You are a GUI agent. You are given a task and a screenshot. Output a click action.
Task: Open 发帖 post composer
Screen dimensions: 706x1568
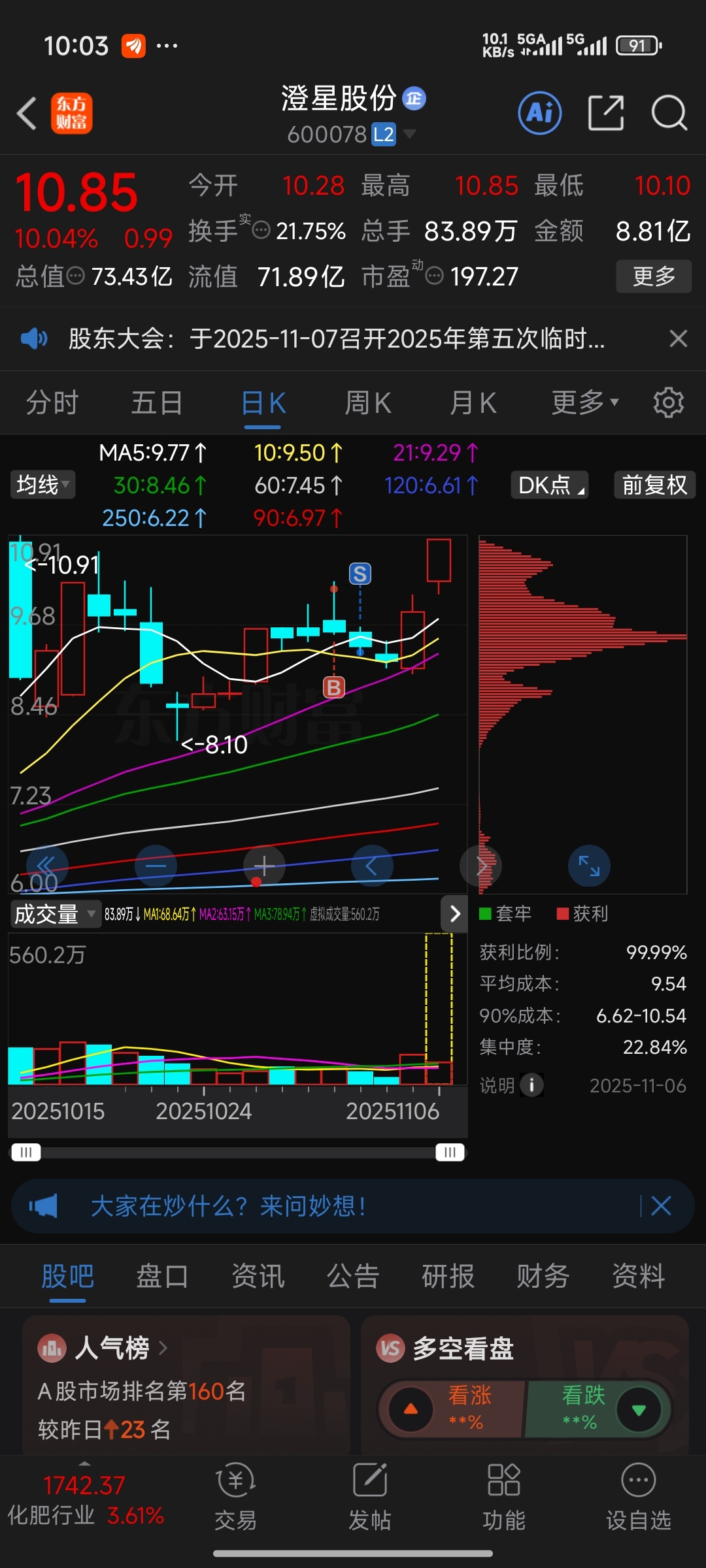pyautogui.click(x=370, y=1497)
